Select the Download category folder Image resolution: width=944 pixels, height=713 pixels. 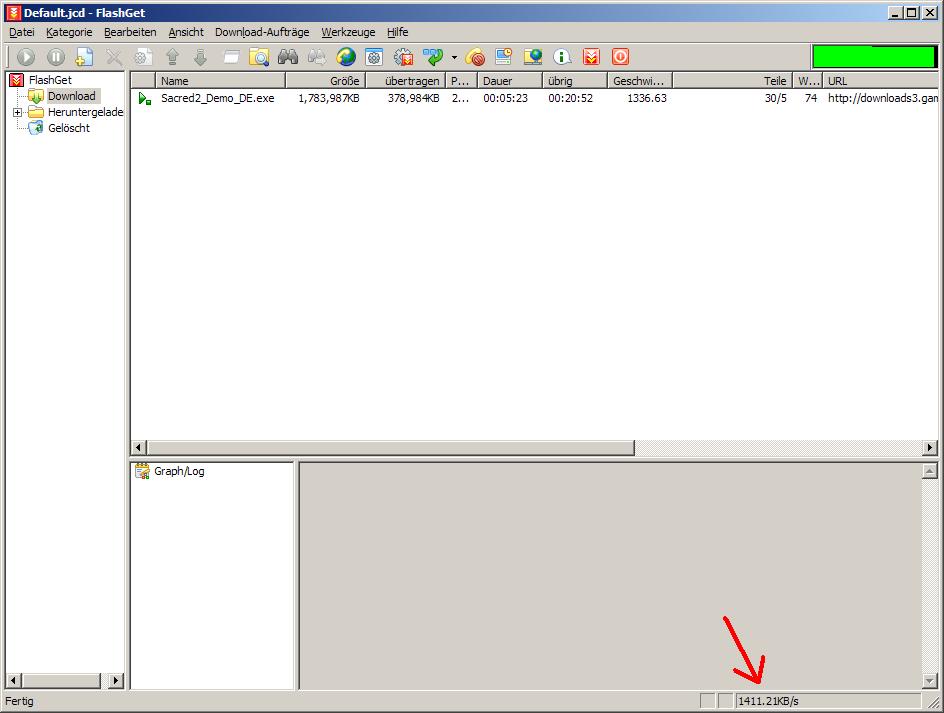coord(72,96)
